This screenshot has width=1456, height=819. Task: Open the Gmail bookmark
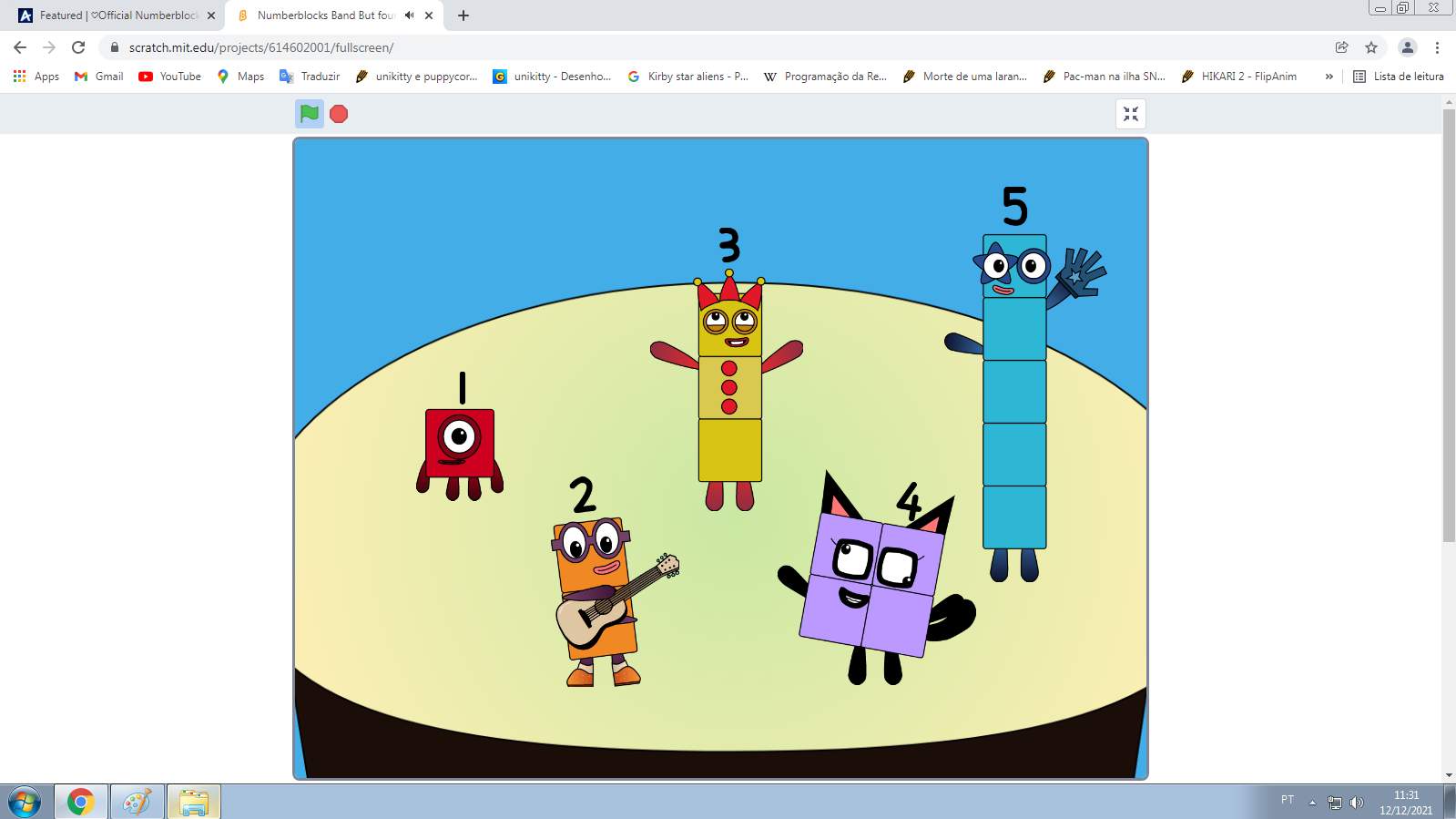click(x=98, y=77)
